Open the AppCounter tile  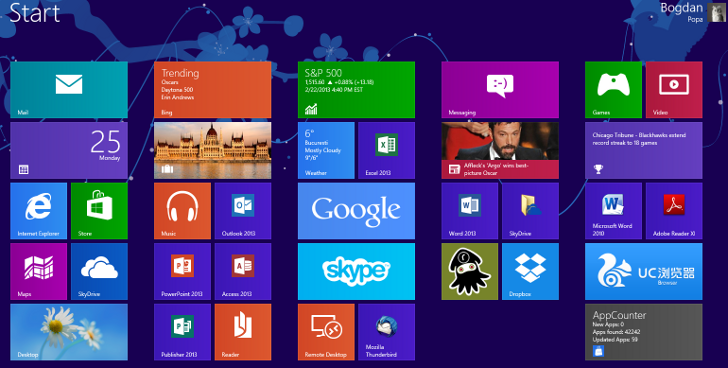coord(644,332)
